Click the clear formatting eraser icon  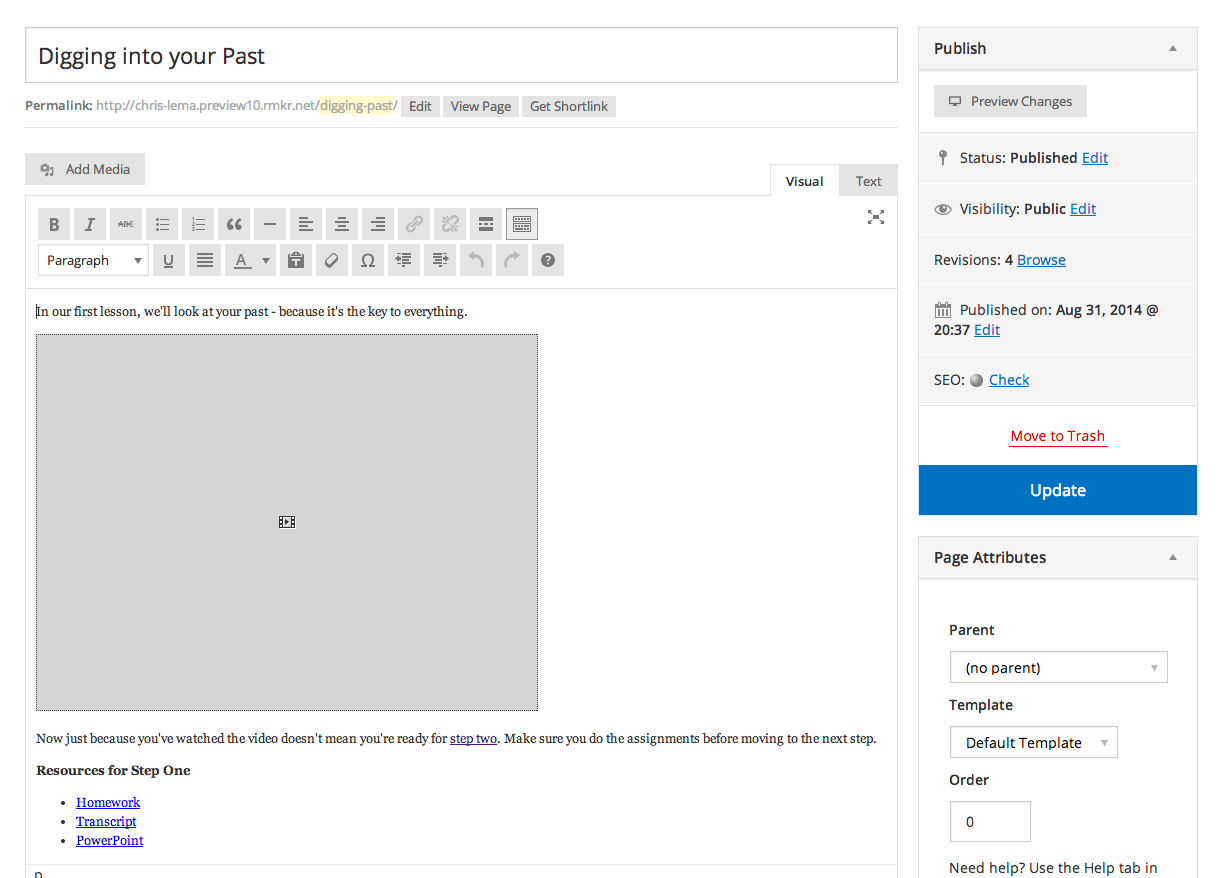332,261
